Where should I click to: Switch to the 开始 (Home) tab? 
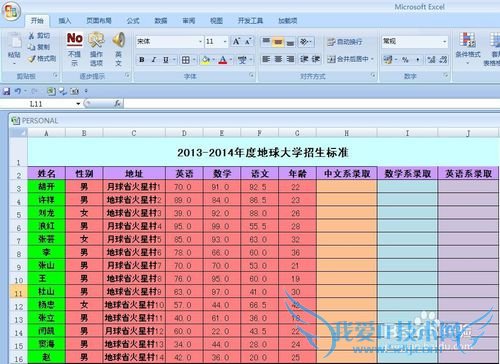point(37,21)
